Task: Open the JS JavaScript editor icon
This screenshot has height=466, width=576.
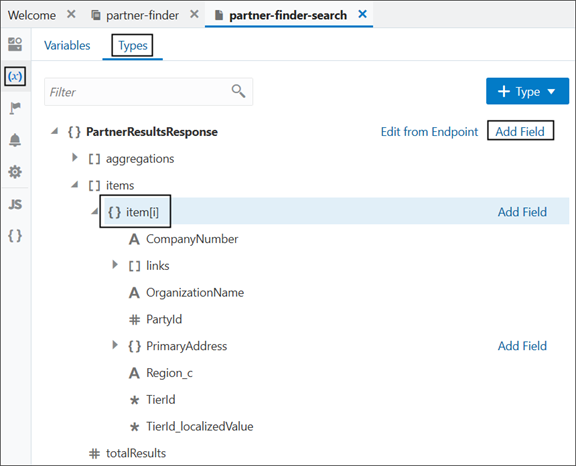Action: tap(15, 204)
